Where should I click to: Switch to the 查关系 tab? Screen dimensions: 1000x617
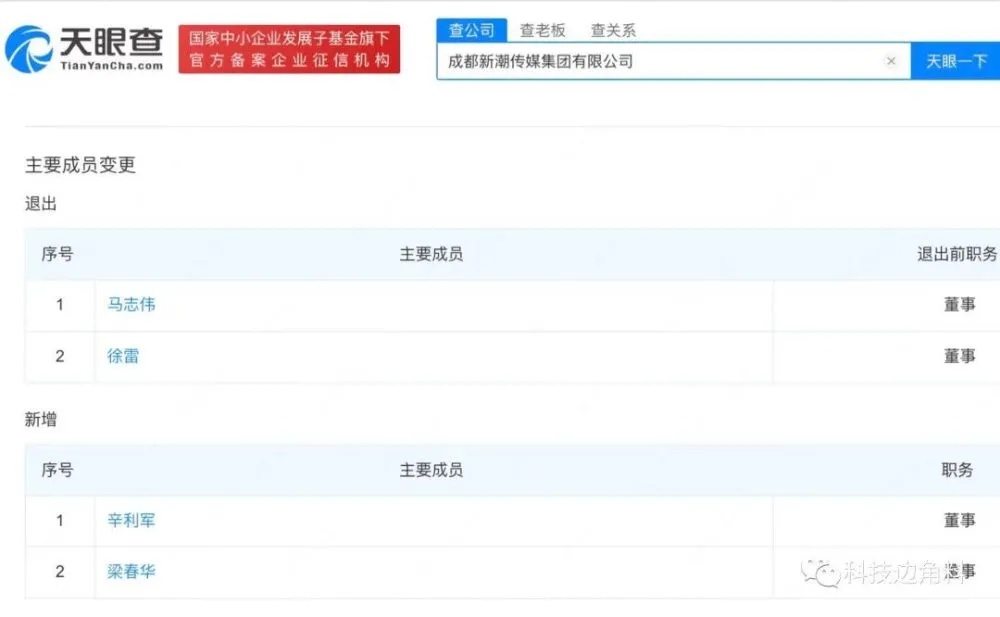pyautogui.click(x=613, y=30)
